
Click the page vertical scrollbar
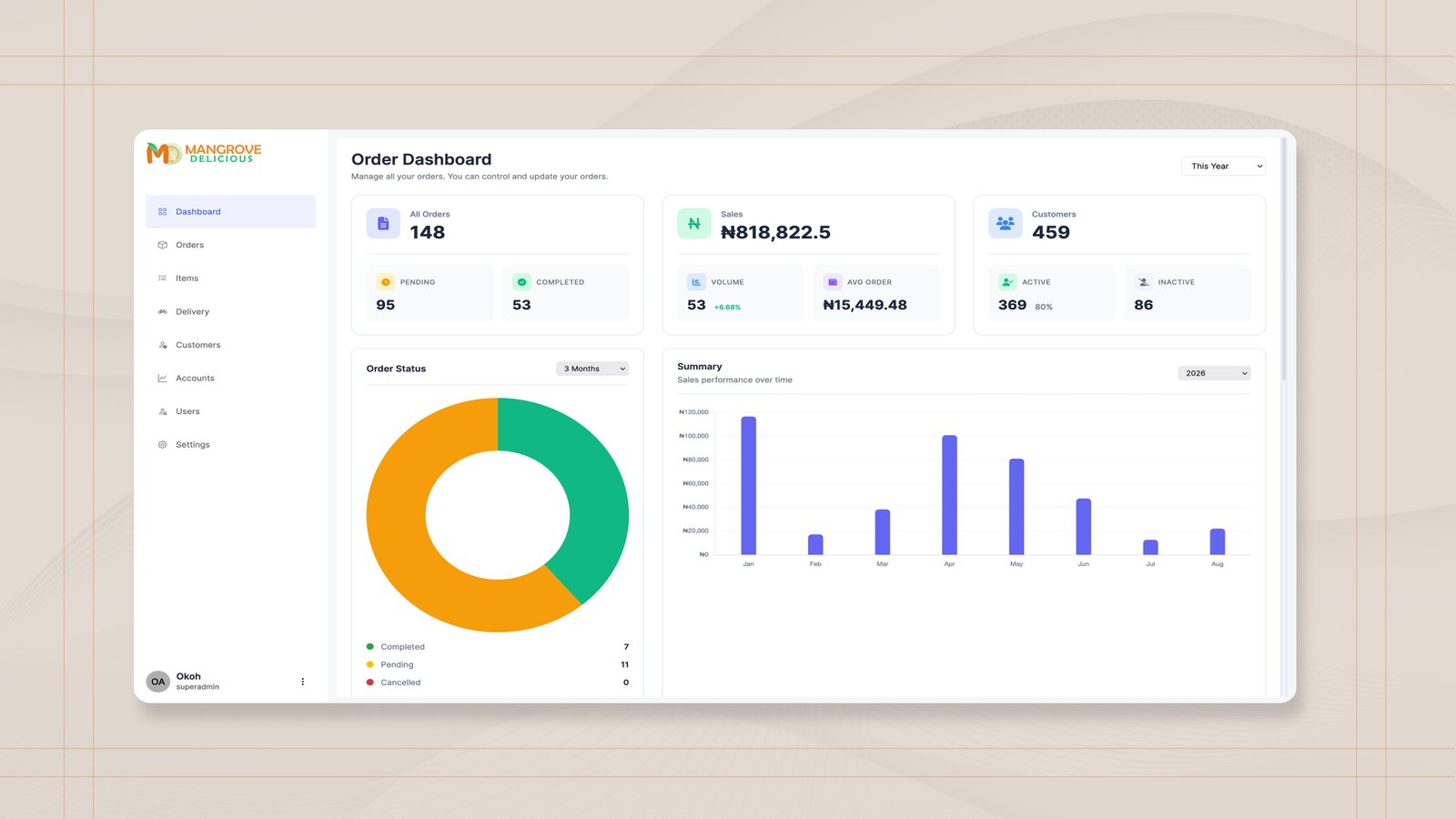(x=1284, y=259)
